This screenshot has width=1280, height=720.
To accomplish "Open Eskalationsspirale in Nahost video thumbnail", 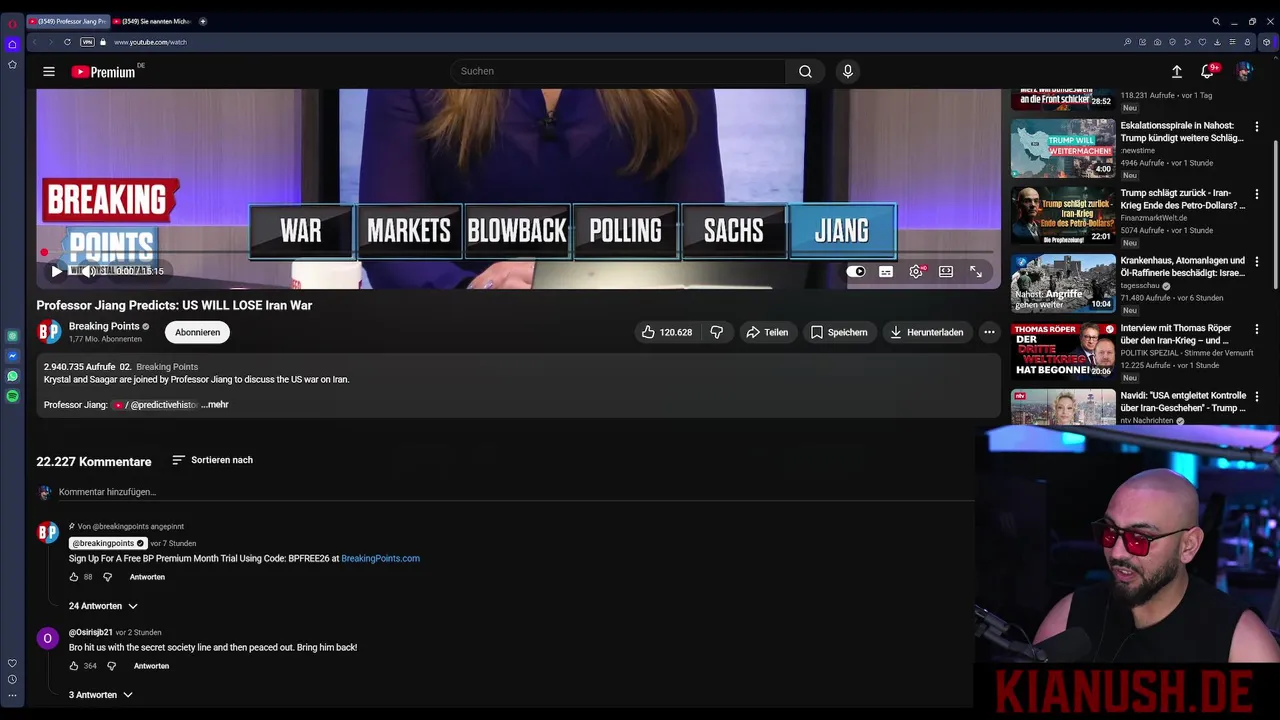I will click(x=1063, y=148).
